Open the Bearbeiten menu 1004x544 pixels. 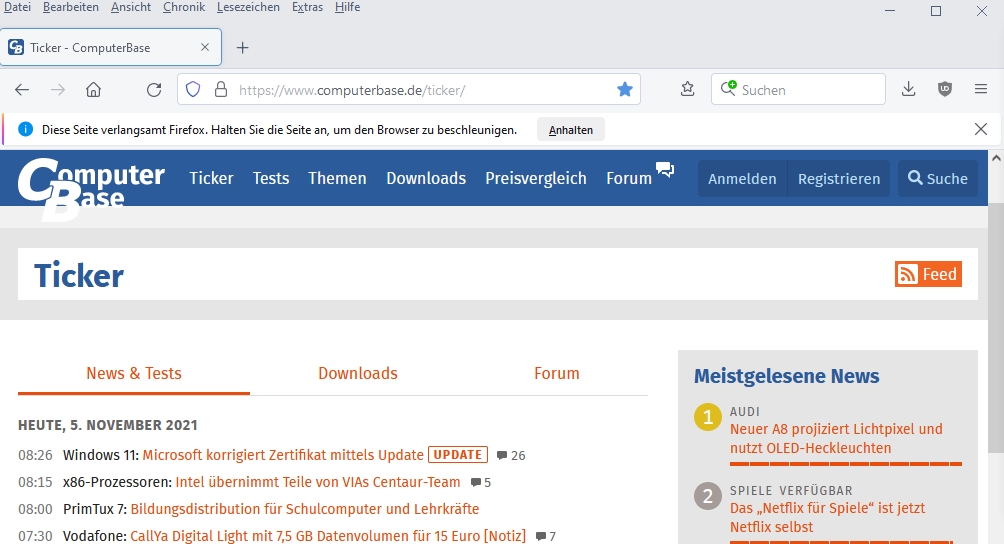[70, 7]
